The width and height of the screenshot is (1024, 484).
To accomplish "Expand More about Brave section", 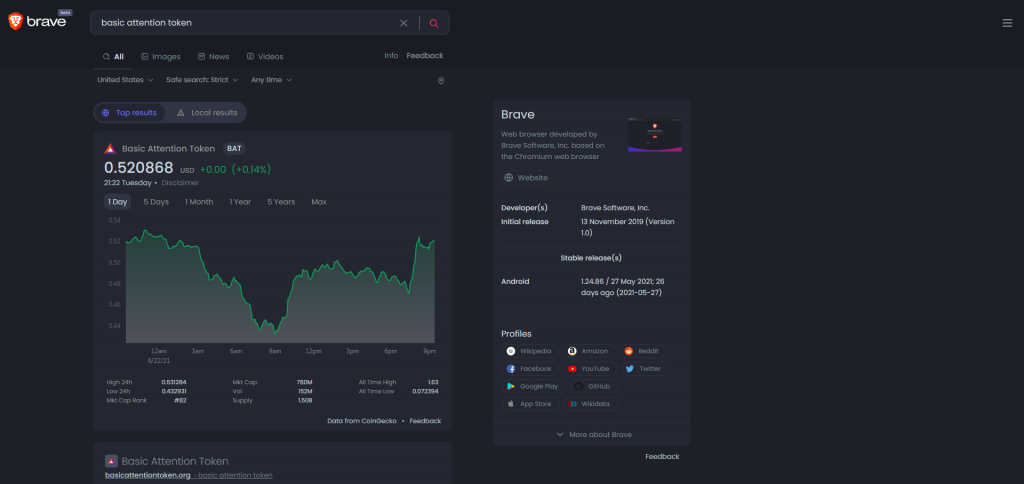I will 594,435.
